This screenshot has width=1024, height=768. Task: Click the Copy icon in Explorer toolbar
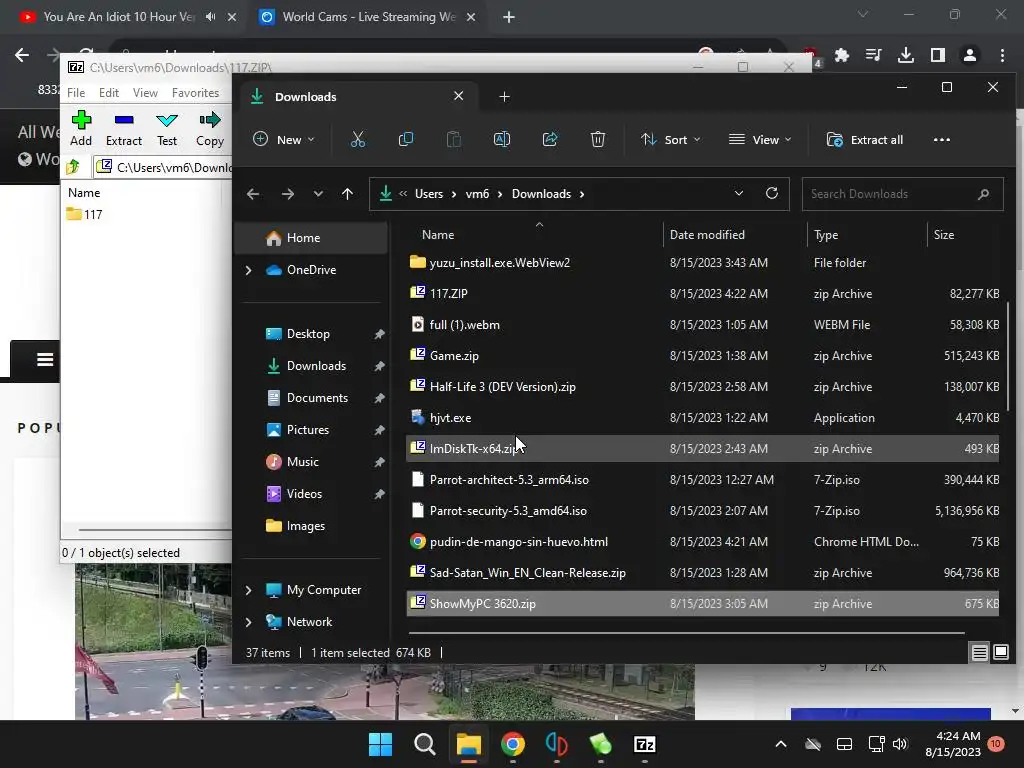tap(406, 139)
